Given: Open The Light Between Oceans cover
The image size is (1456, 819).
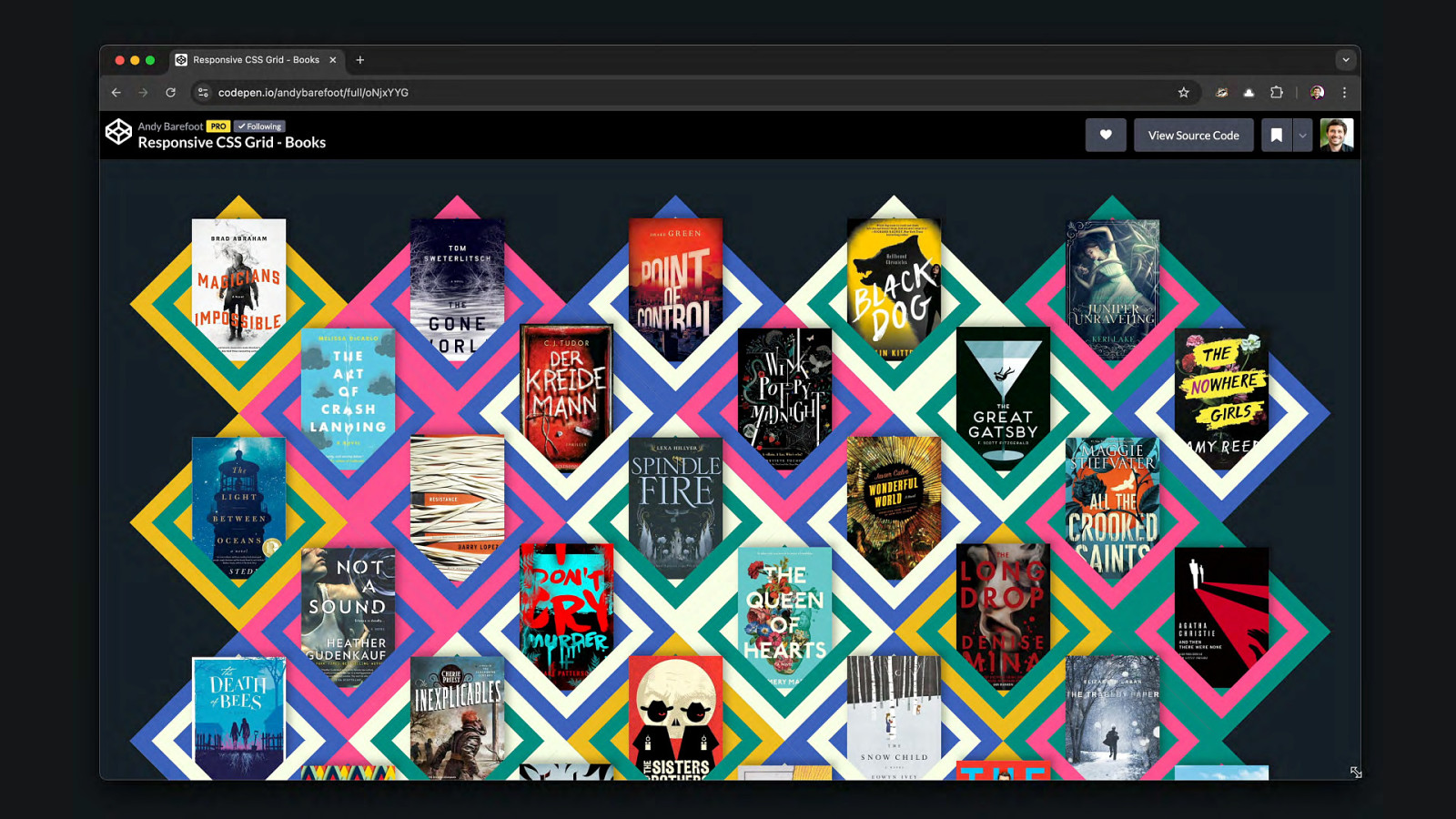Looking at the screenshot, I should point(238,508).
